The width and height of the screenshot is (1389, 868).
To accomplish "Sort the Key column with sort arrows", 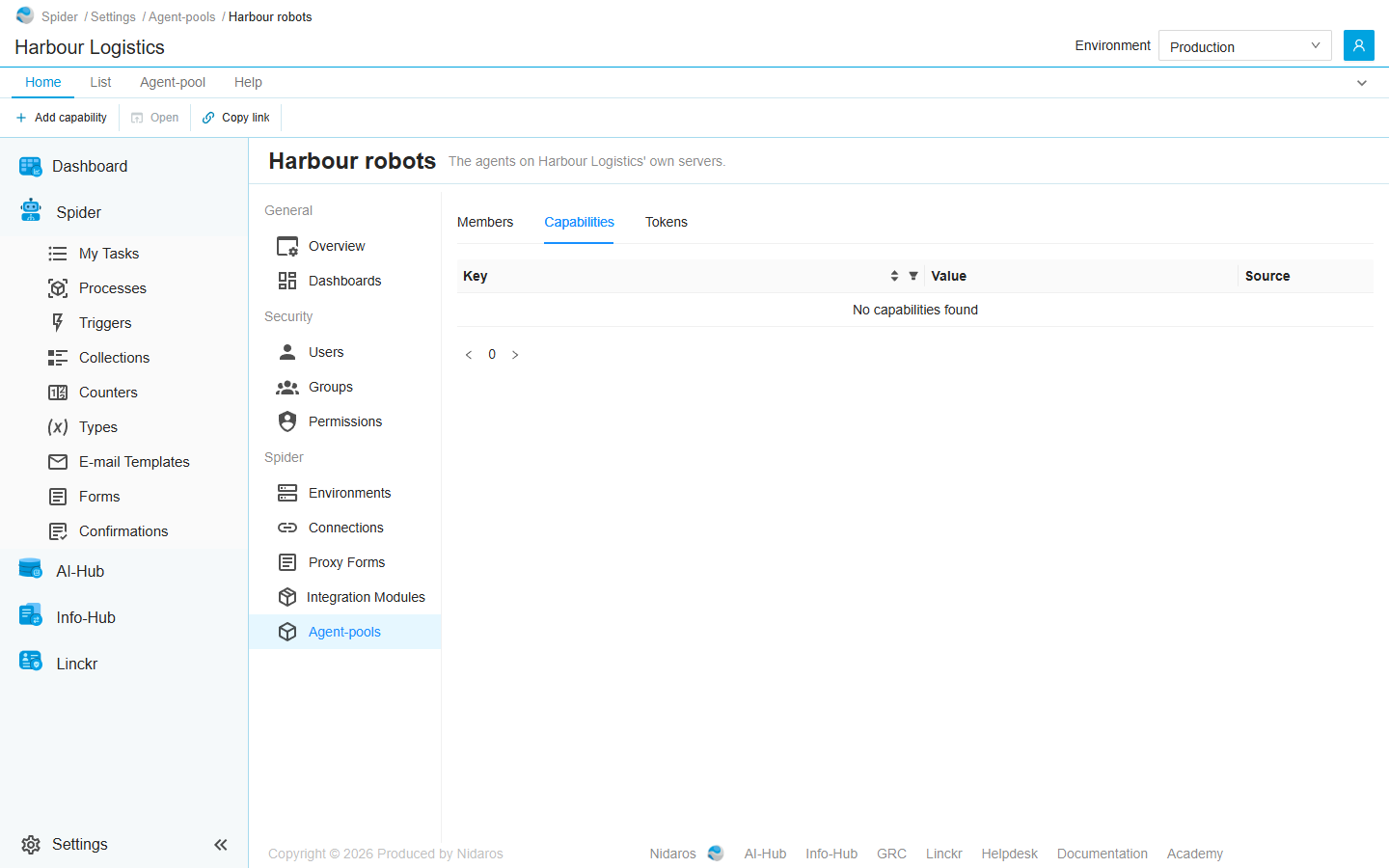I will click(x=894, y=276).
